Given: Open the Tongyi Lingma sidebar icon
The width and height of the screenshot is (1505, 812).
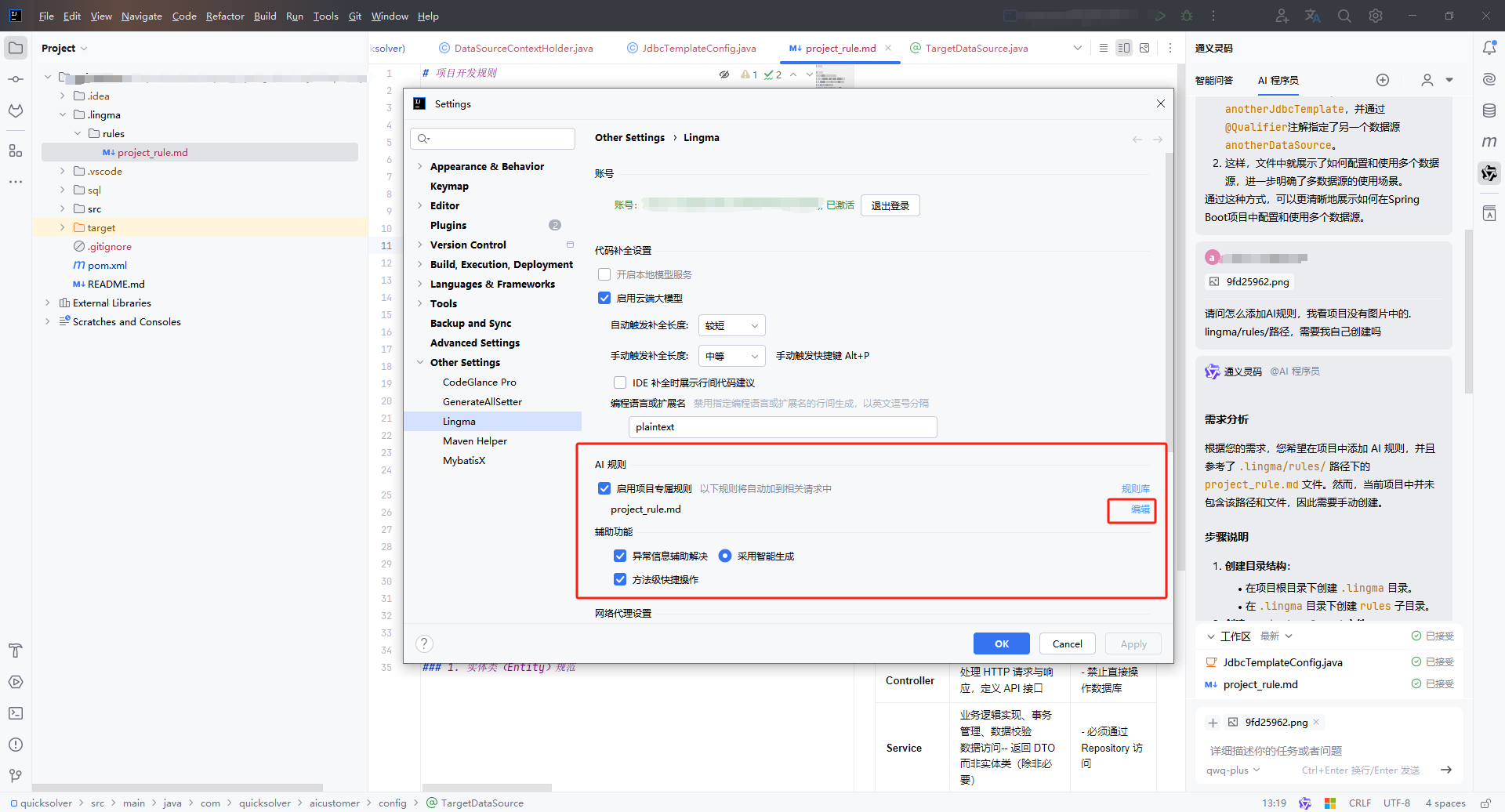Looking at the screenshot, I should click(x=1489, y=173).
